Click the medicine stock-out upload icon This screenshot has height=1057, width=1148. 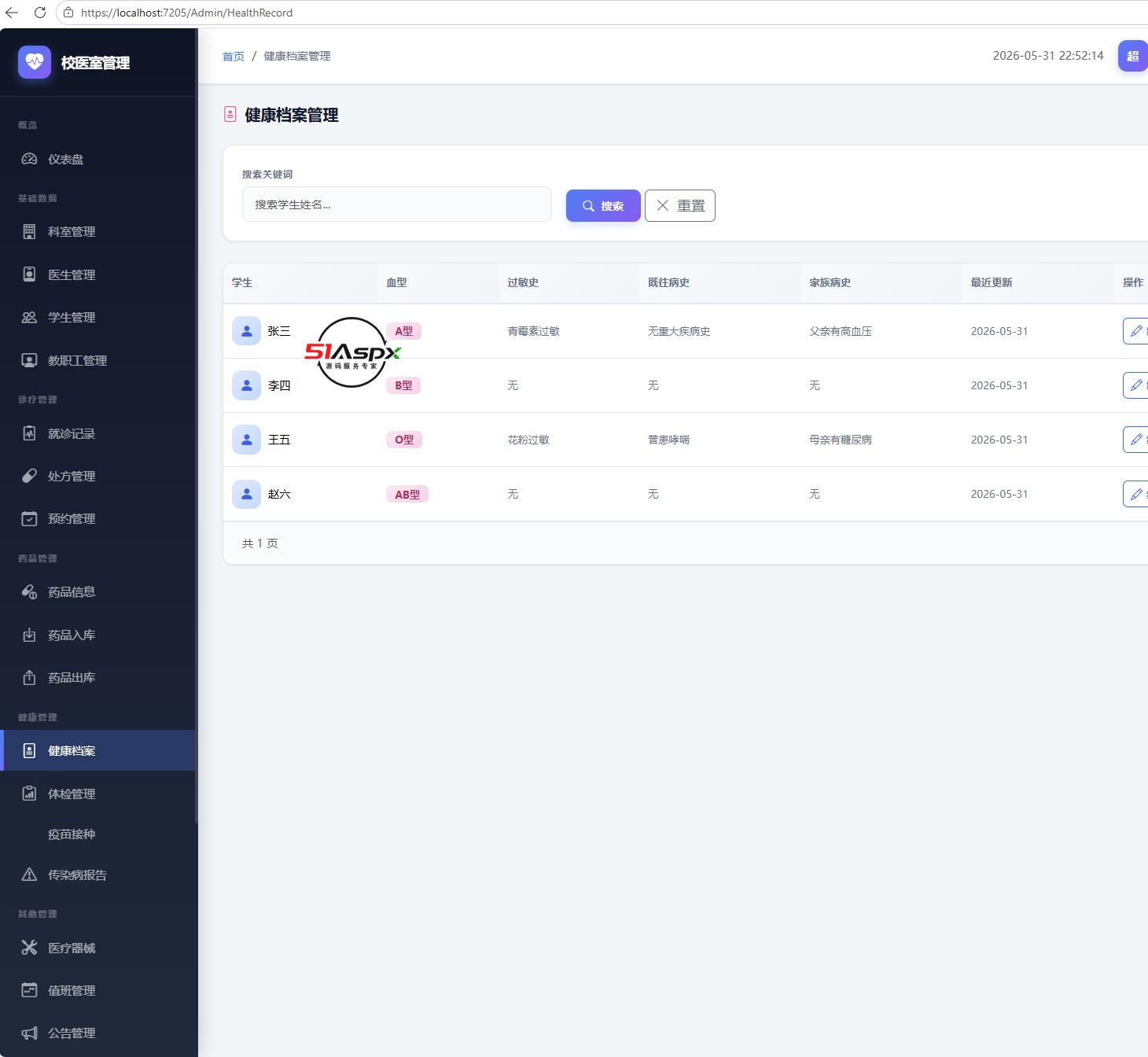tap(29, 677)
